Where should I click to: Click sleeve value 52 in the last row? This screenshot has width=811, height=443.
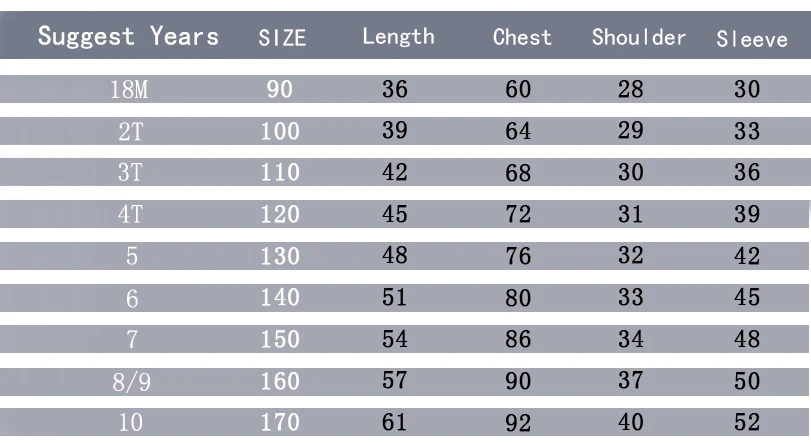click(747, 422)
